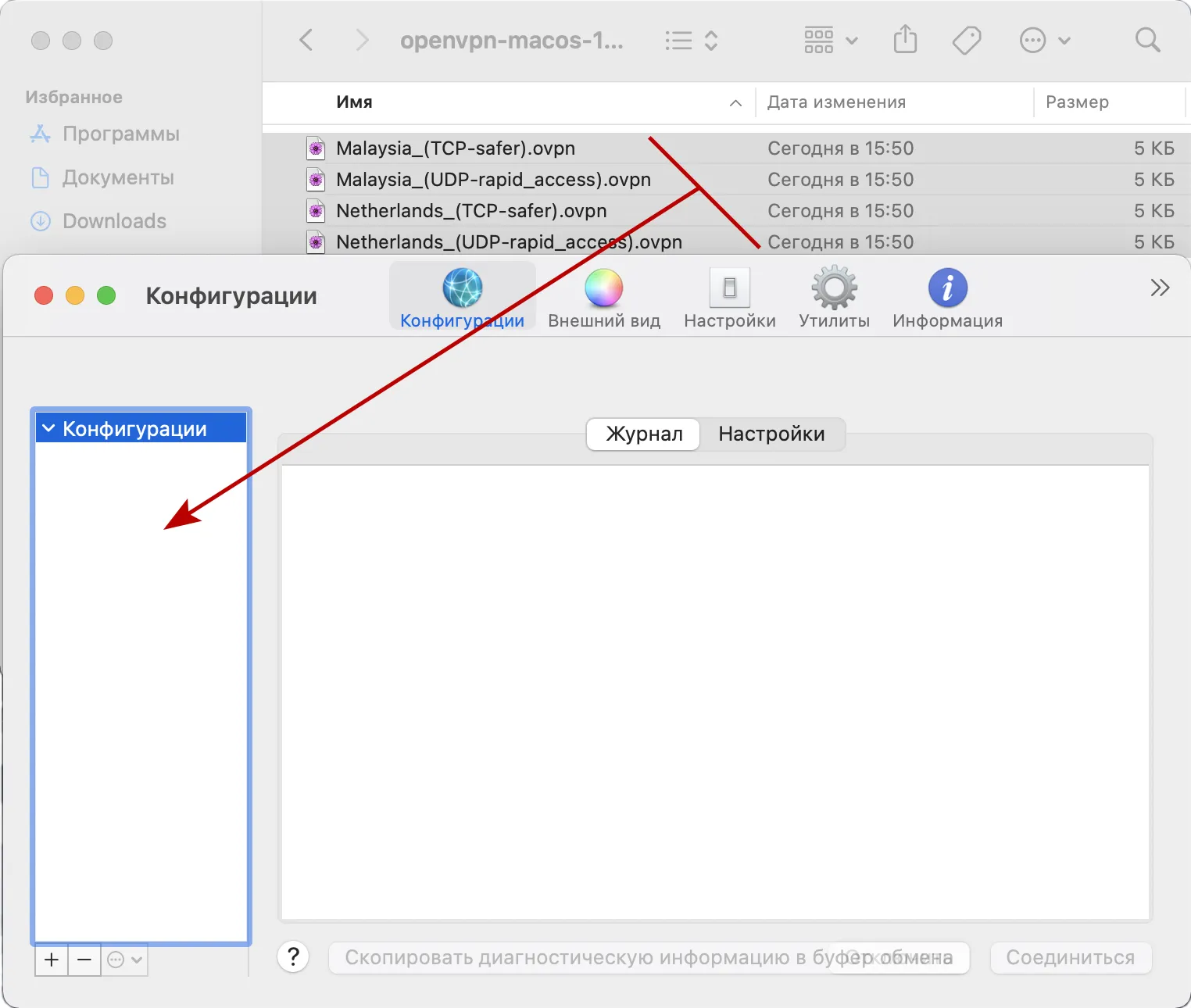Click the plus button to add configuration

52,960
